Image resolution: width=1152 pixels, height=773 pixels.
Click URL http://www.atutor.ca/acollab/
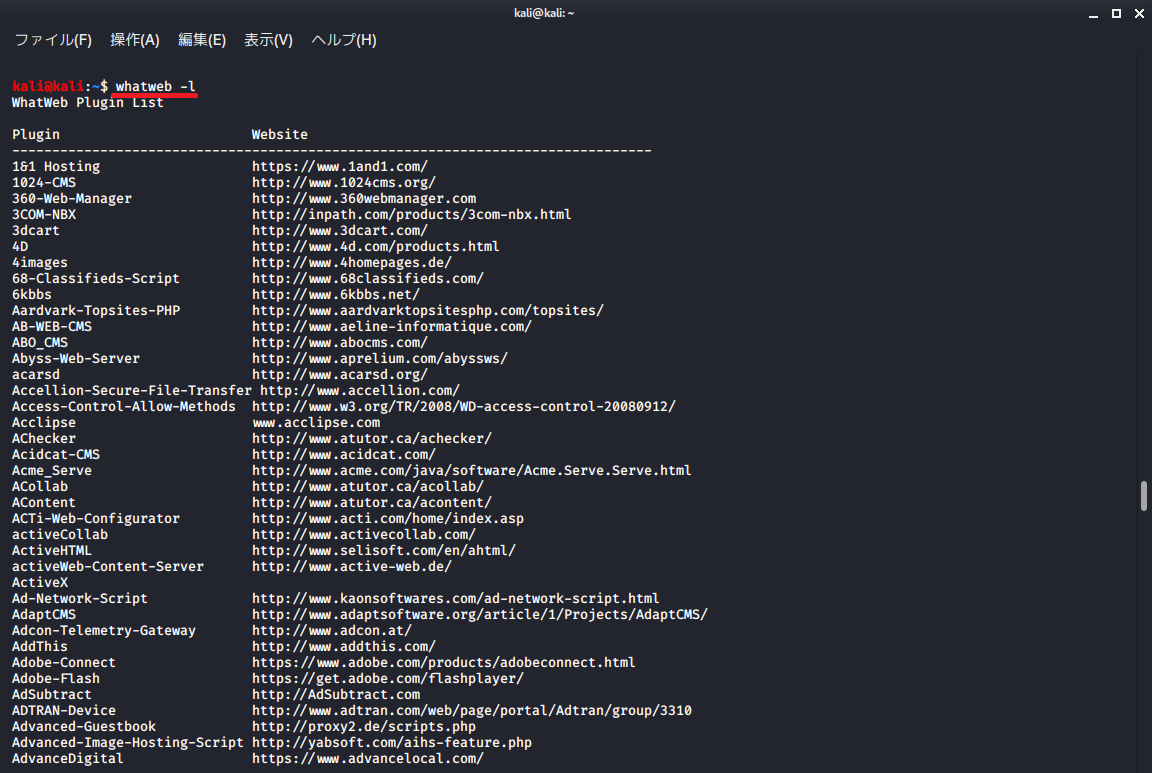point(367,486)
